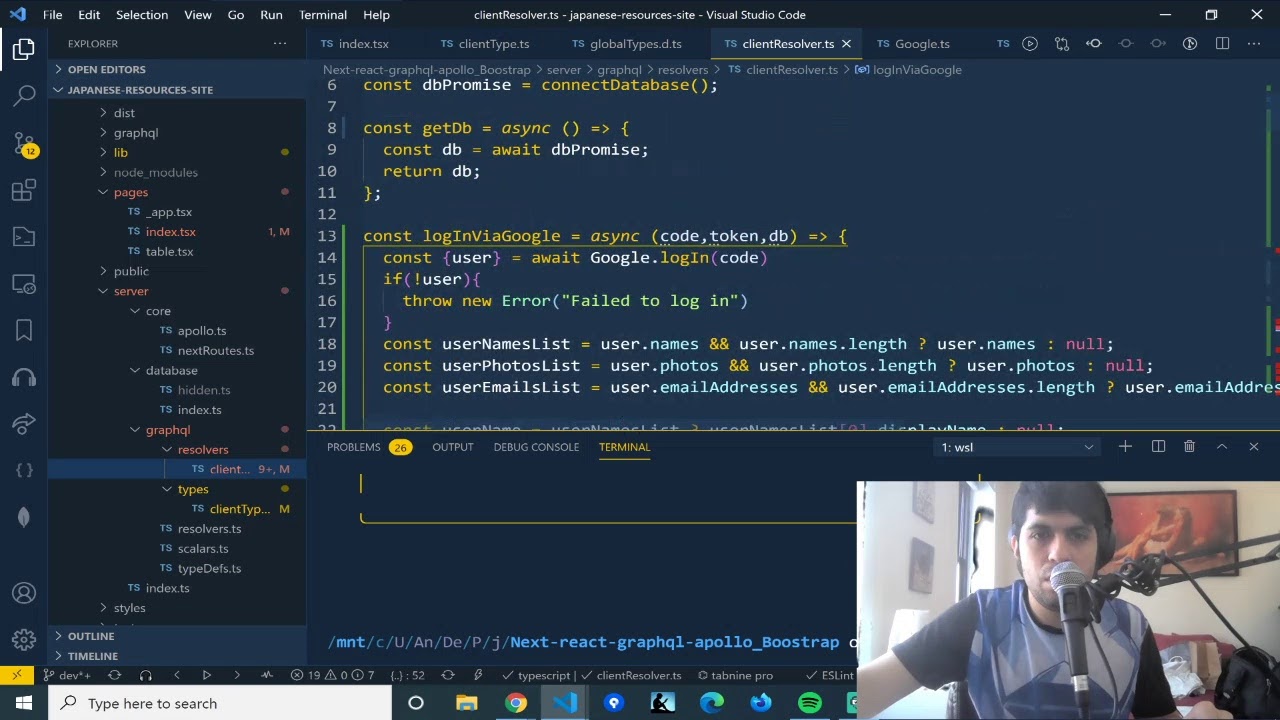1280x720 pixels.
Task: Click the curly braces icon in activity bar
Action: coord(24,470)
